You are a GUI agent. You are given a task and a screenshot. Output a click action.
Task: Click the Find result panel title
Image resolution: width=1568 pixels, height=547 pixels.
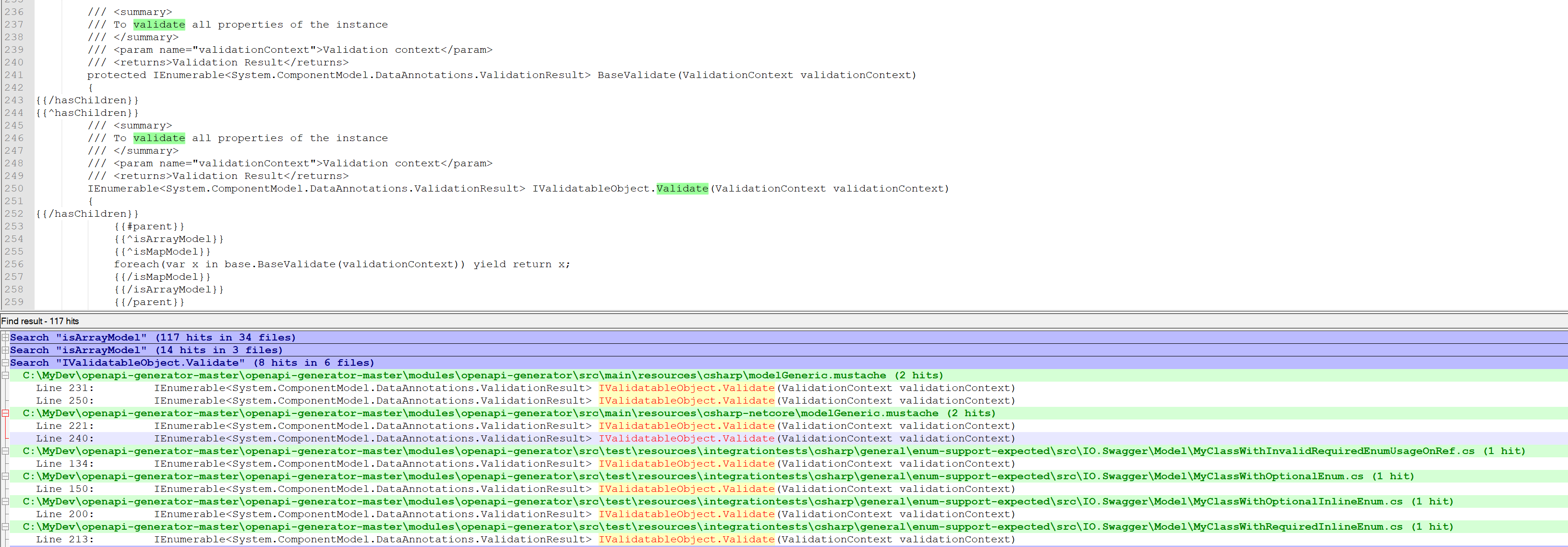[40, 321]
